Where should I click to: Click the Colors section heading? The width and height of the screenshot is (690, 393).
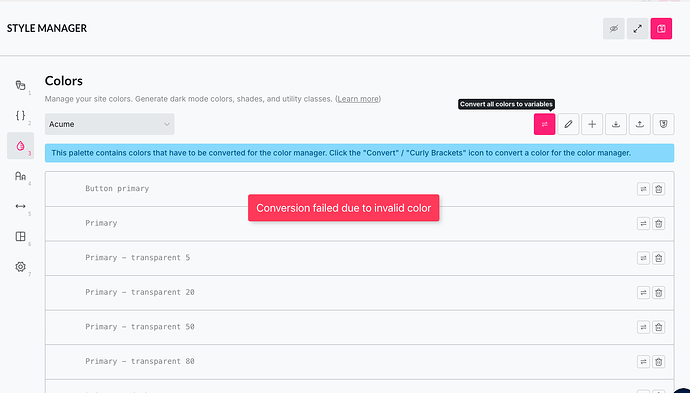(64, 81)
